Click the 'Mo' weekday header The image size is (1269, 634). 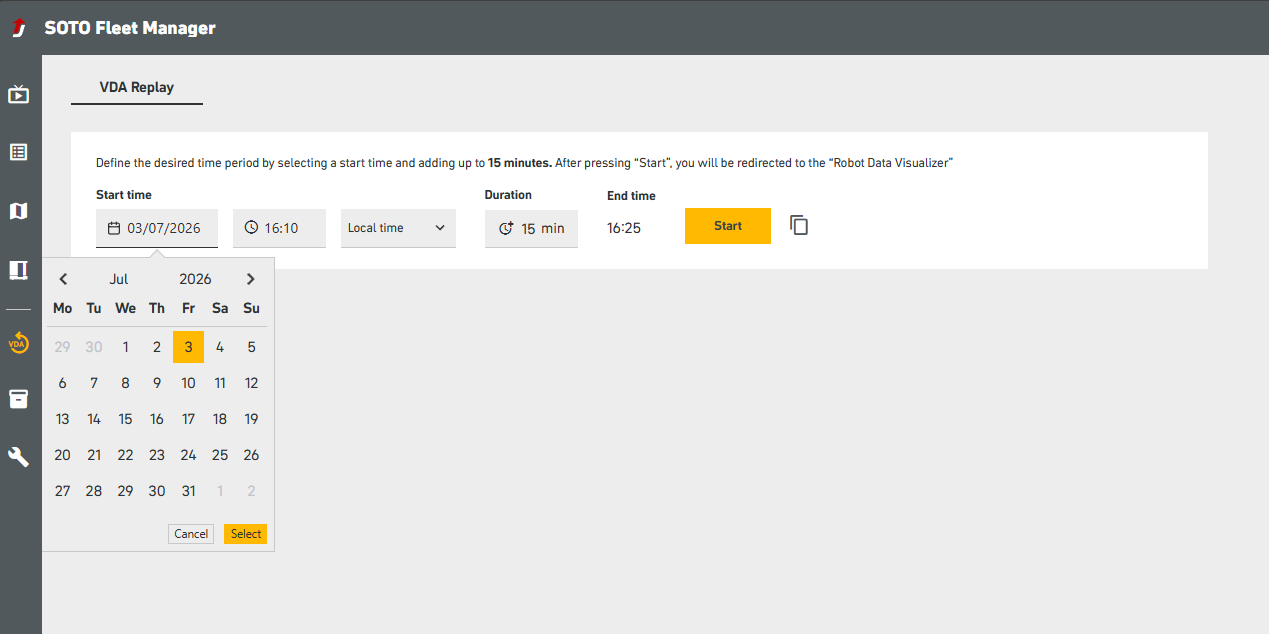[63, 308]
